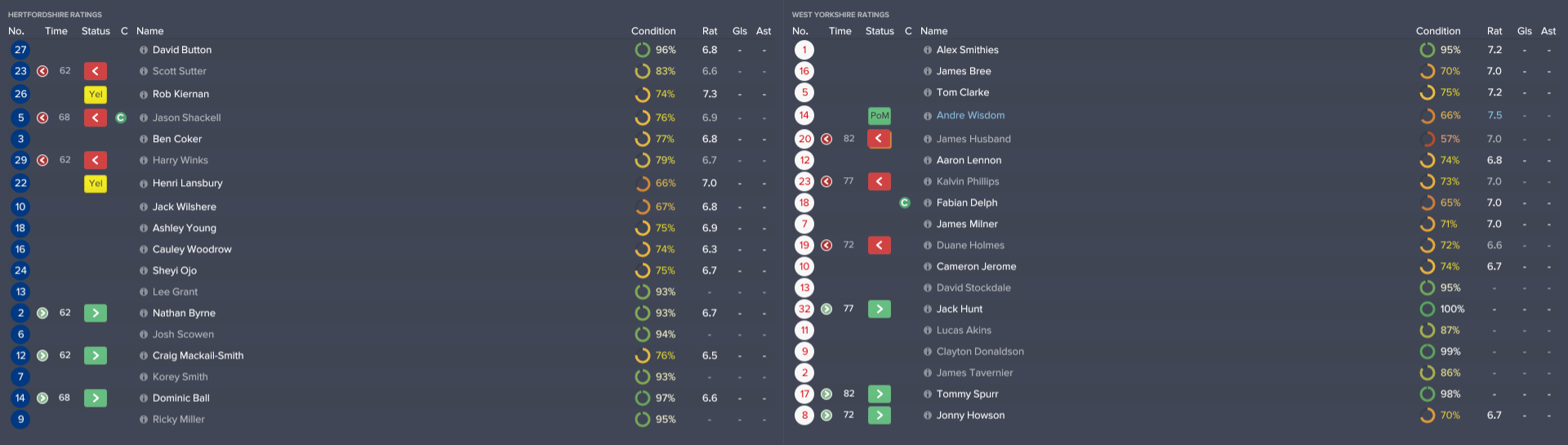Sort West Yorkshire table by Rat column
1568x445 pixels.
point(1494,31)
